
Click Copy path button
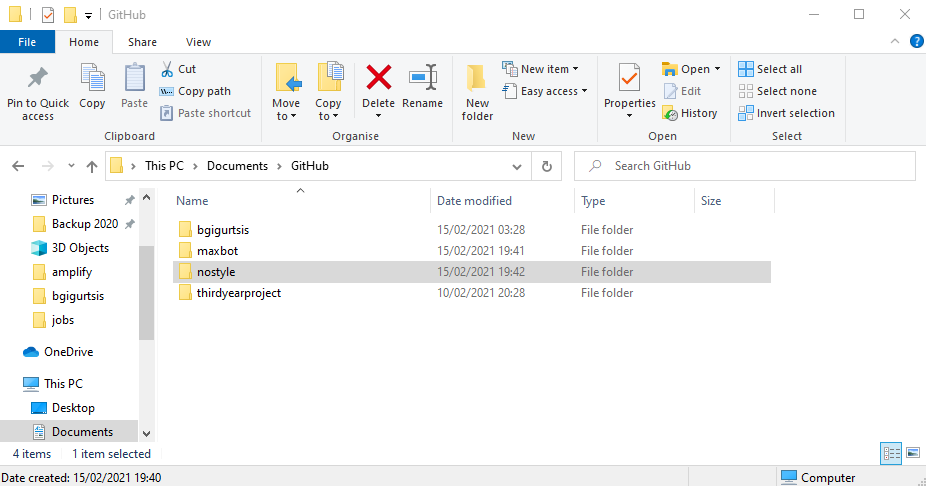[x=195, y=91]
